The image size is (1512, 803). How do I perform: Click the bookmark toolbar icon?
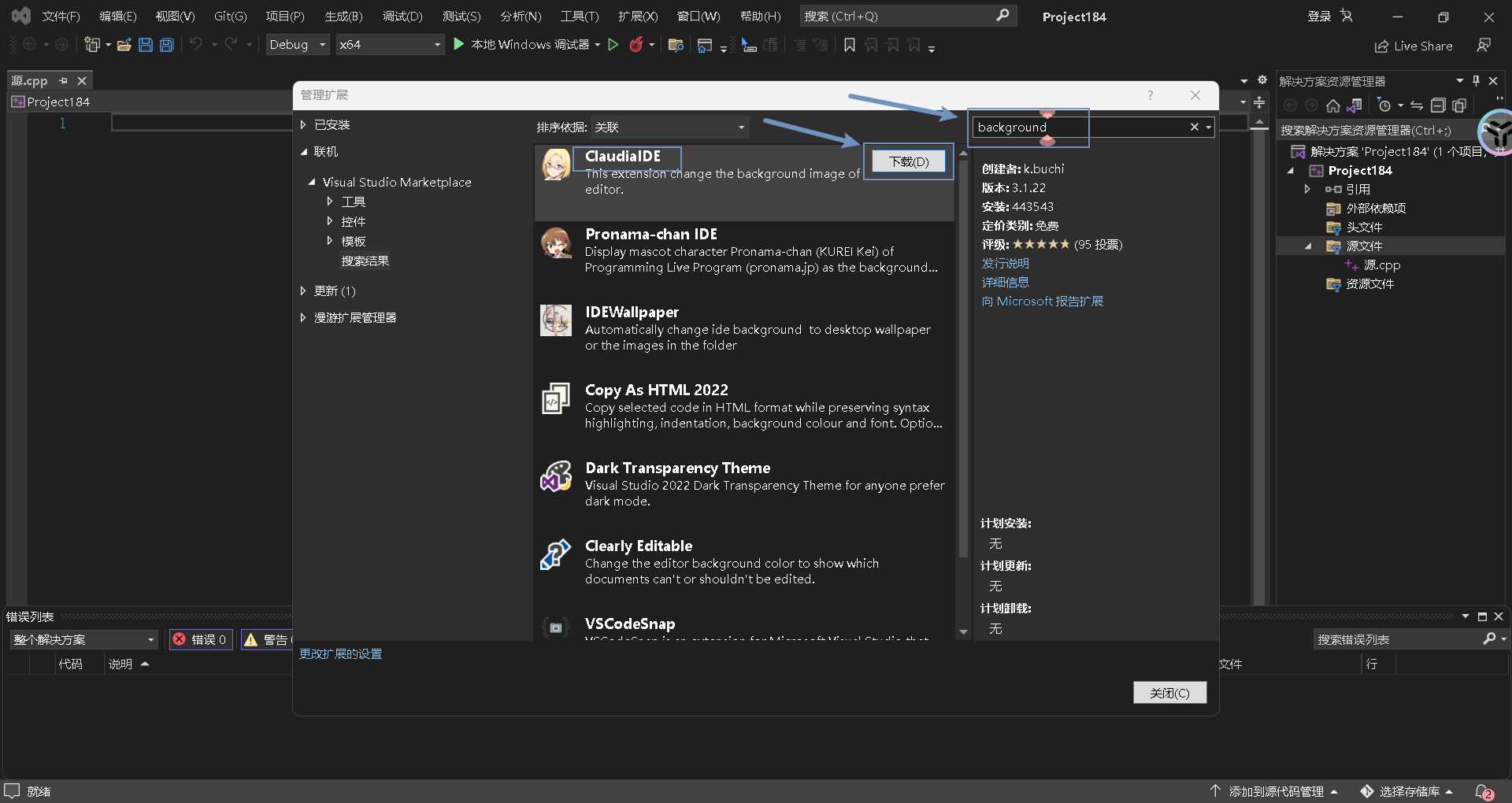click(850, 45)
